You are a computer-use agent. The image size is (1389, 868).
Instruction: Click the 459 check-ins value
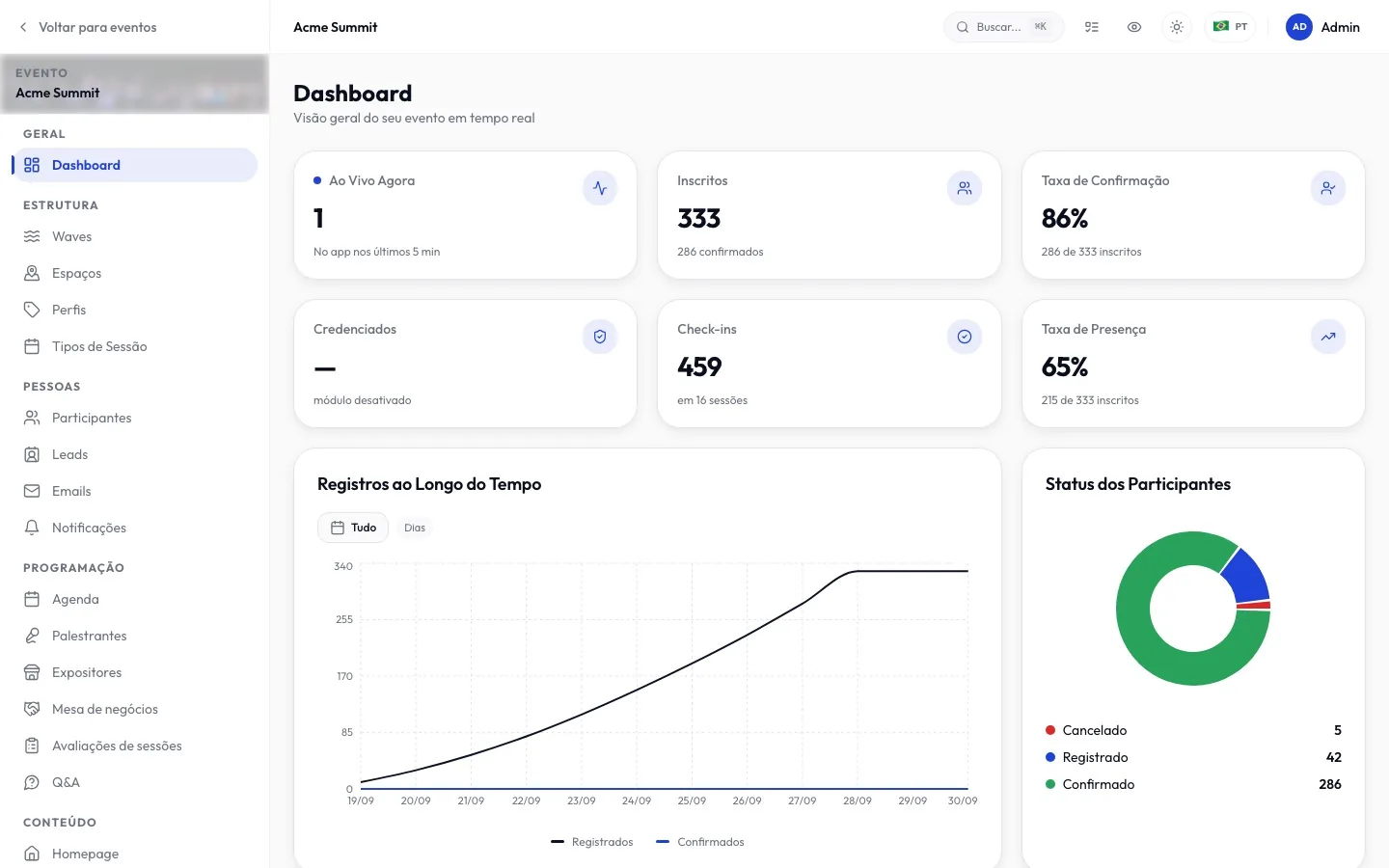(x=699, y=366)
